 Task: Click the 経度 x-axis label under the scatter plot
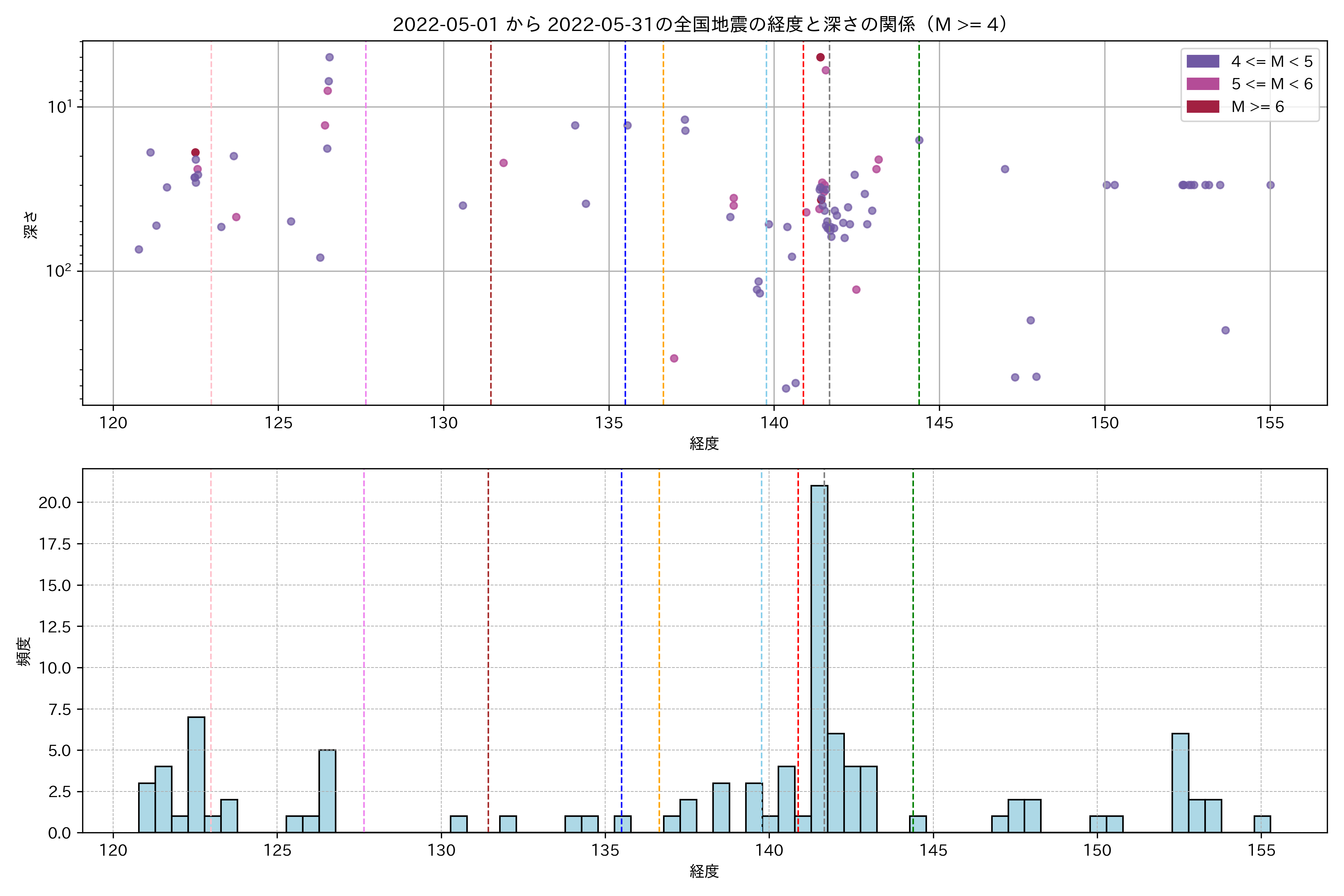(704, 443)
